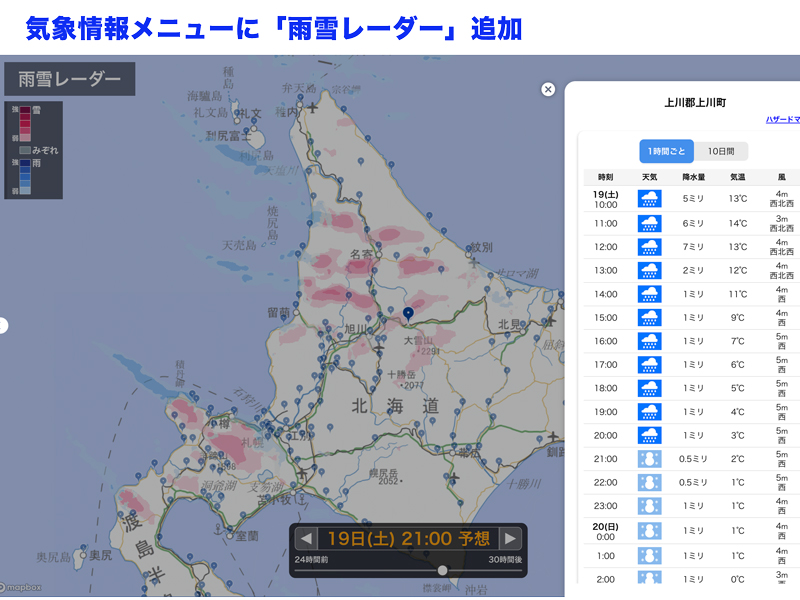Click the rain icon in the 10:00 row
The height and width of the screenshot is (600, 800).
649,199
